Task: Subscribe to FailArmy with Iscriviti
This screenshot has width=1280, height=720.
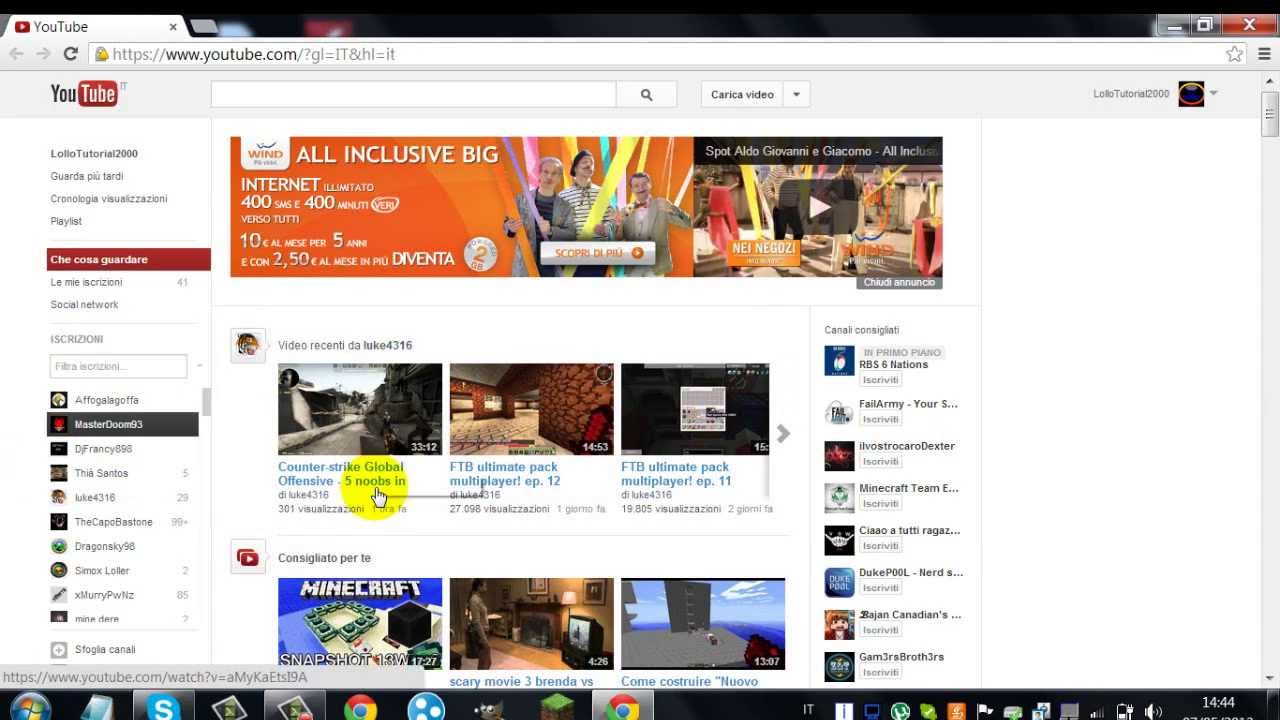Action: (881, 419)
